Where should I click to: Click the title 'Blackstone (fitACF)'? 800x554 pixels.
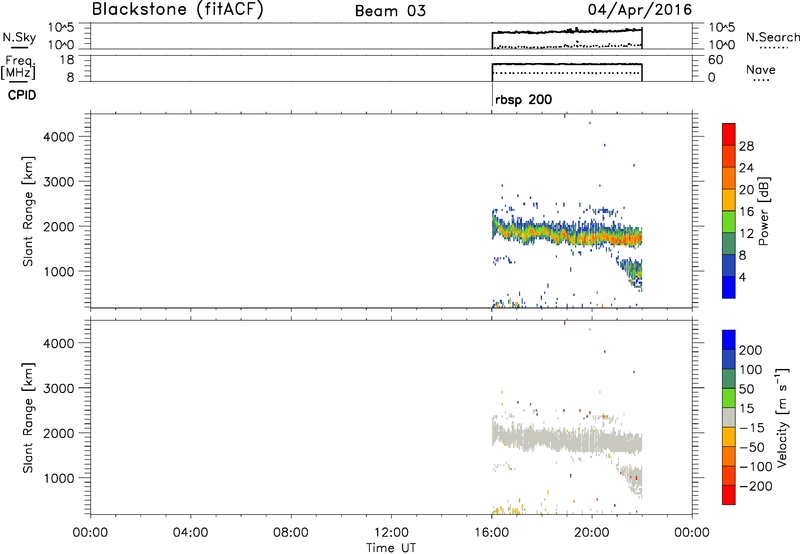click(x=178, y=10)
